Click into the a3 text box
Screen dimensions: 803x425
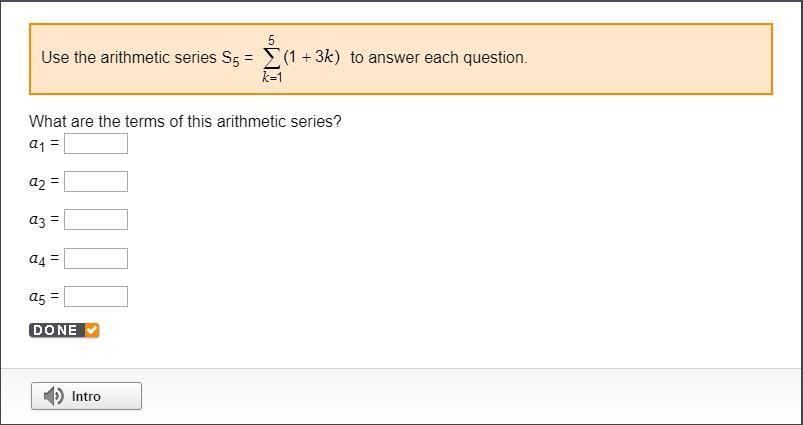tap(96, 220)
